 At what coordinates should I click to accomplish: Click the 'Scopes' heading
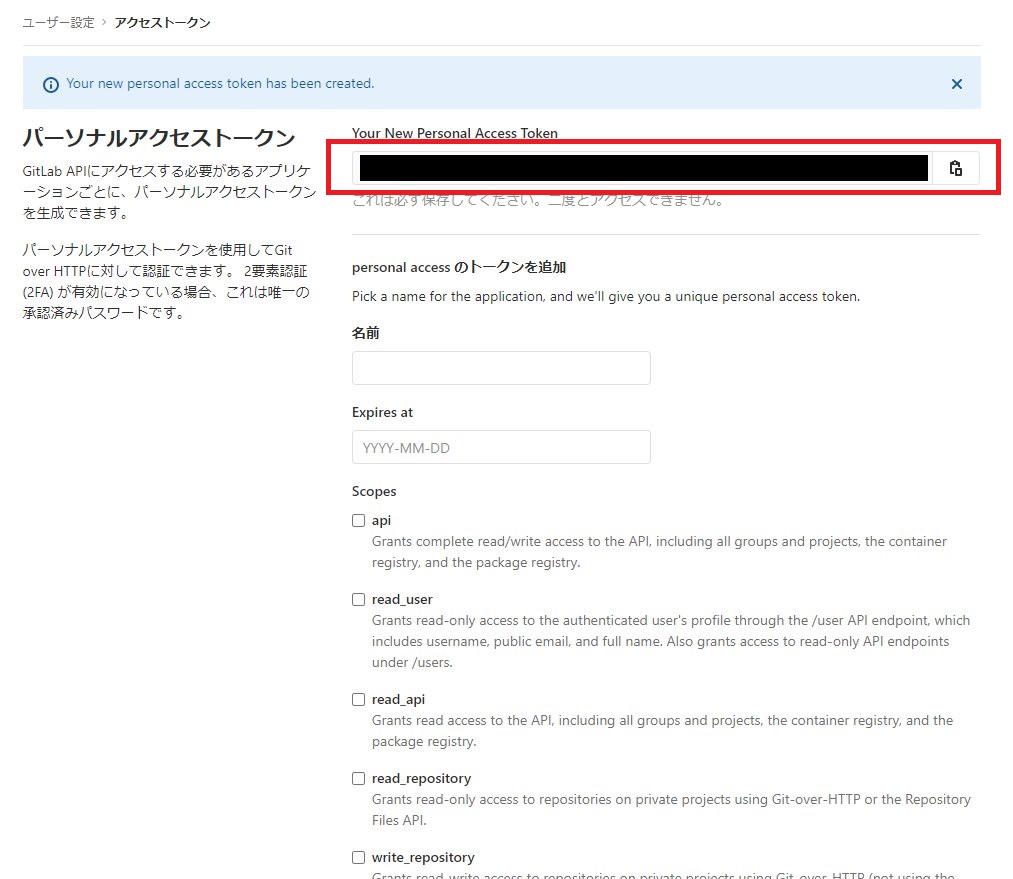coord(373,491)
